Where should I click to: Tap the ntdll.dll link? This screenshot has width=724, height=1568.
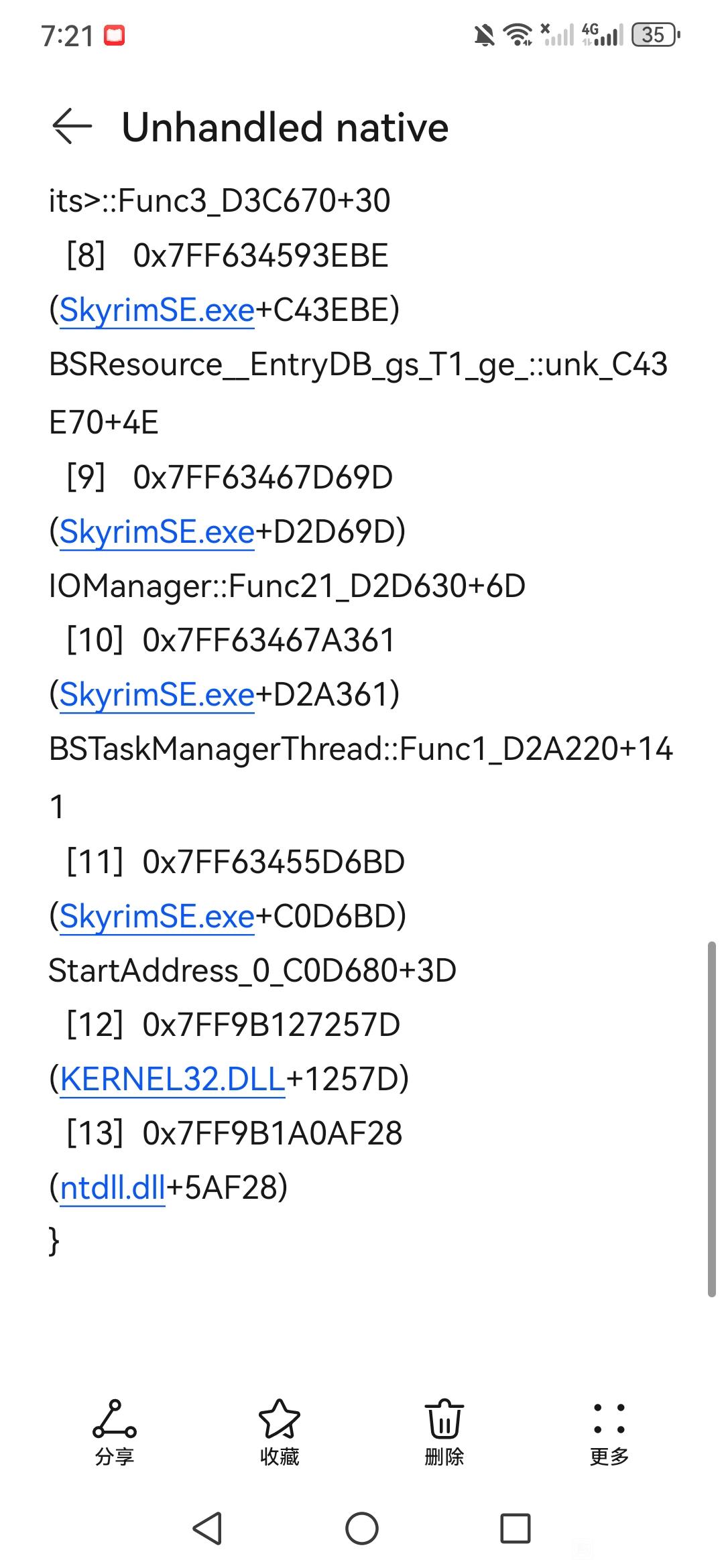pyautogui.click(x=113, y=1187)
